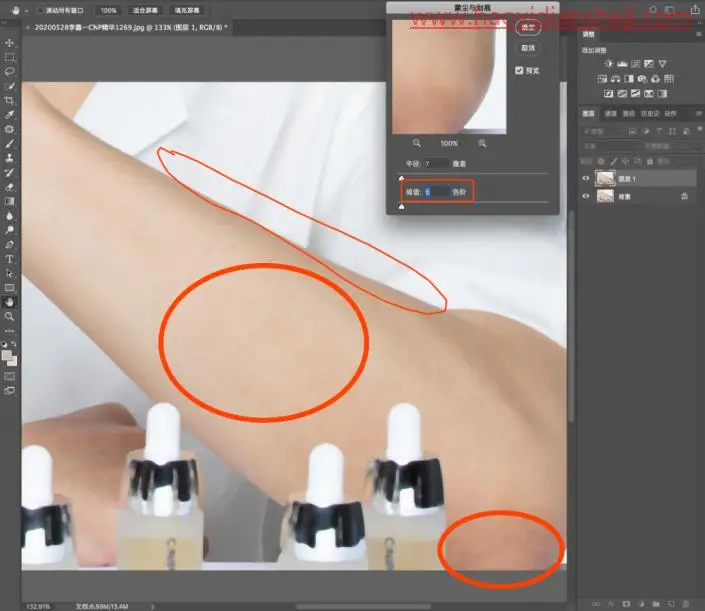This screenshot has width=705, height=611.
Task: Switch to the Actions tab
Action: [670, 114]
